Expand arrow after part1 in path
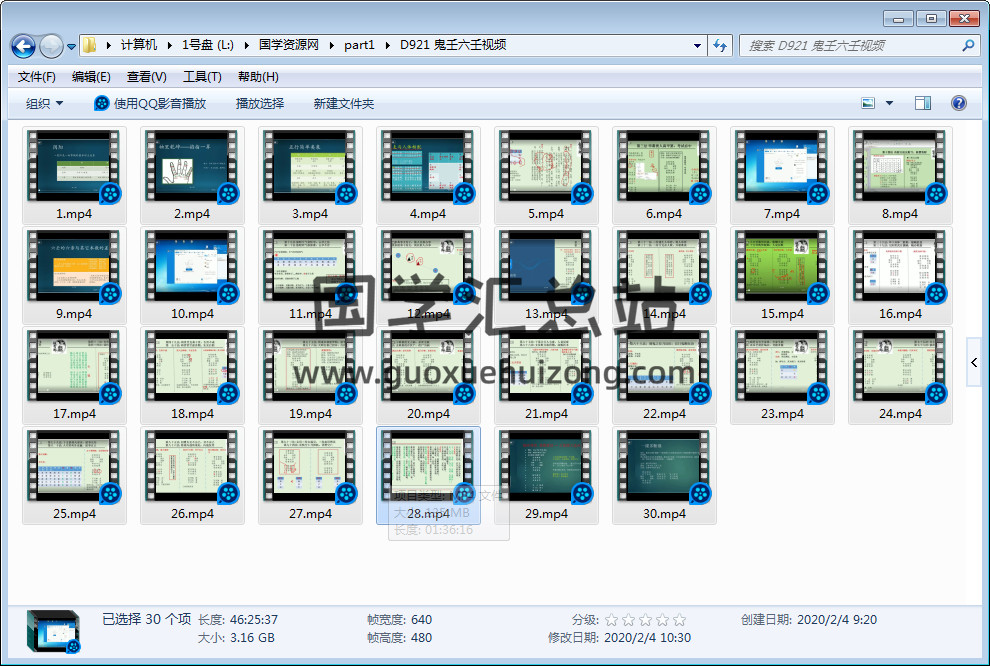Screen dimensions: 990x666 click(387, 45)
